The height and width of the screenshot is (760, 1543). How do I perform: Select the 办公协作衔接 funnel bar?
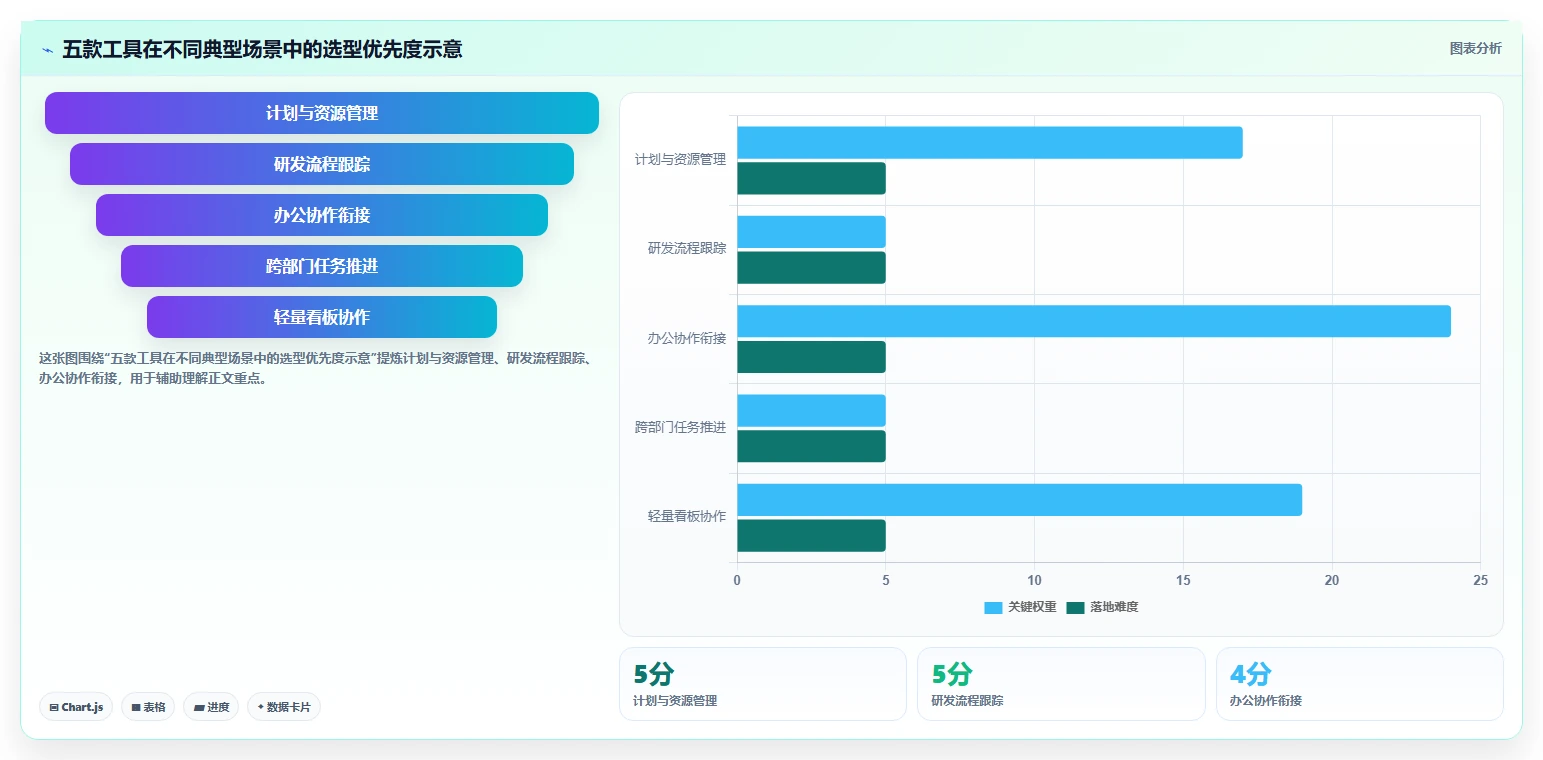pyautogui.click(x=322, y=215)
